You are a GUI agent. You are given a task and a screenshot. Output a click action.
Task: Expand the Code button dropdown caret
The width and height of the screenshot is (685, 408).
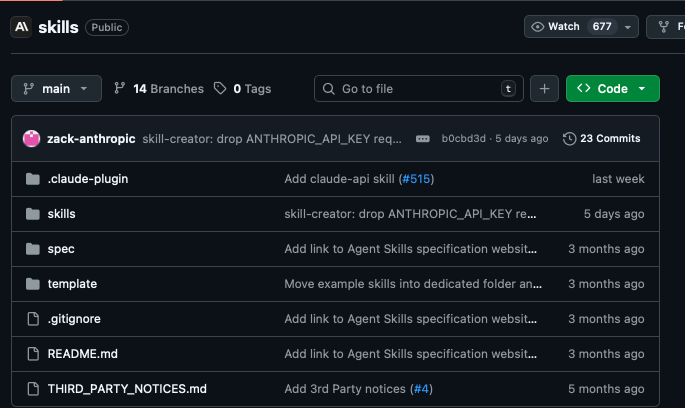click(642, 89)
